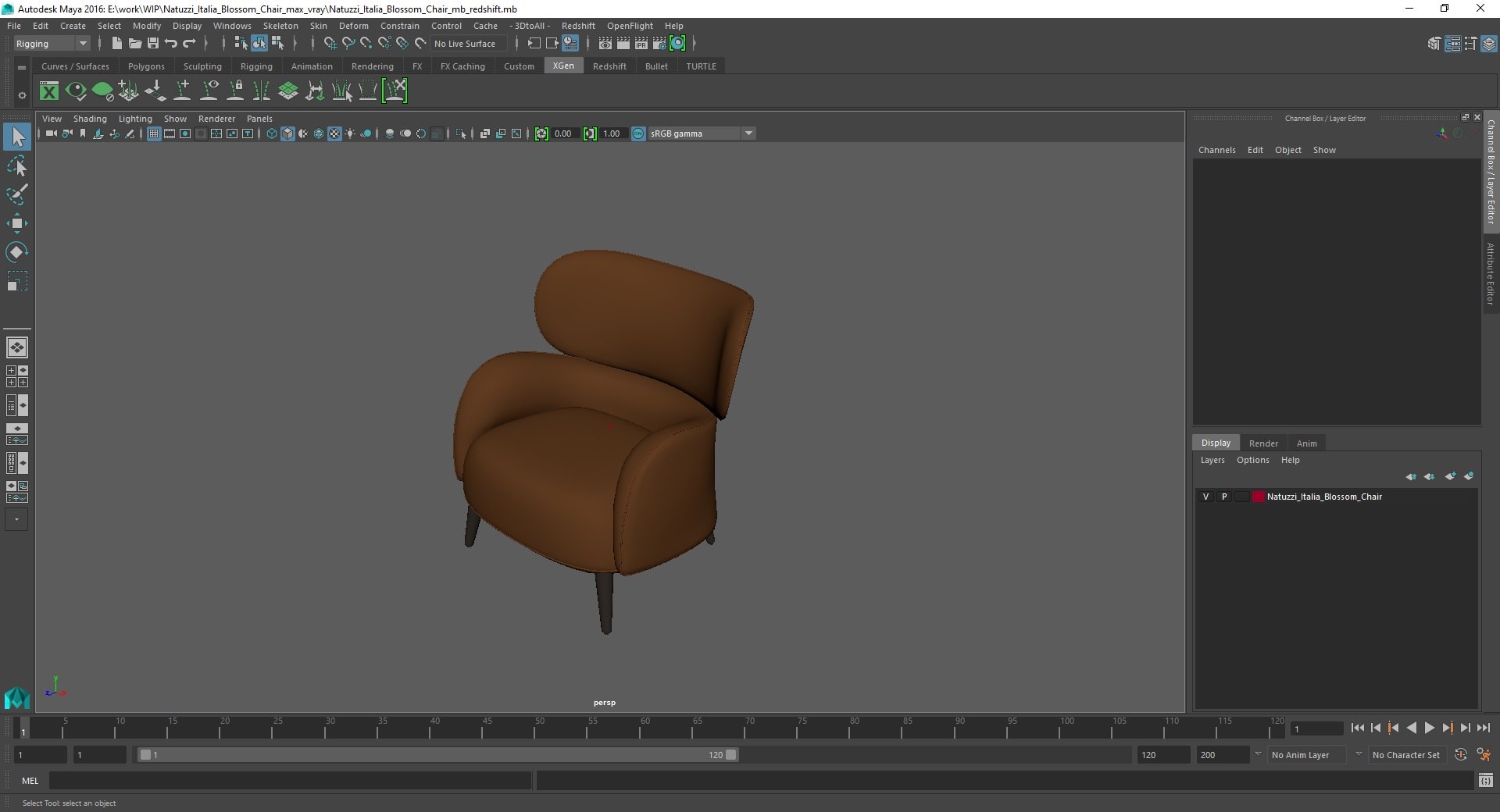1500x812 pixels.
Task: Toggle the film gate display
Action: pyautogui.click(x=170, y=134)
